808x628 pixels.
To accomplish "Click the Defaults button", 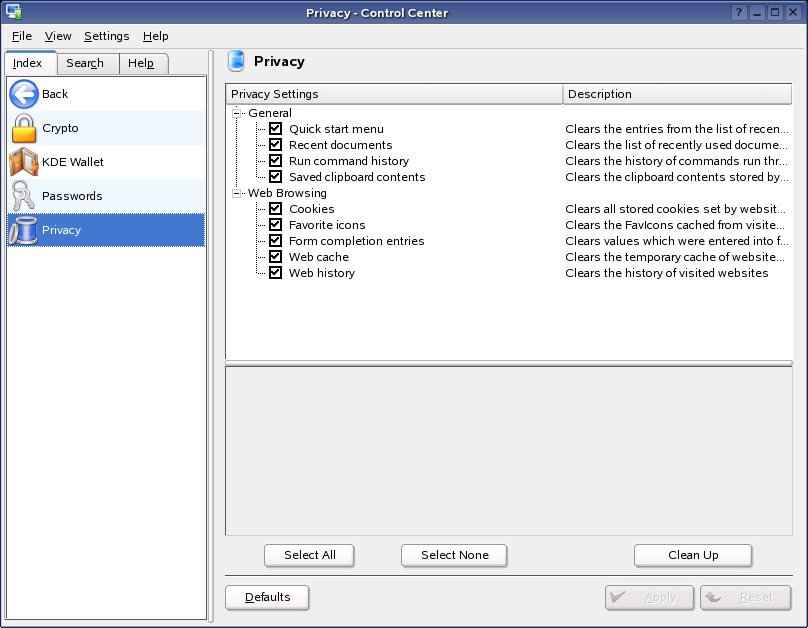I will click(x=267, y=597).
